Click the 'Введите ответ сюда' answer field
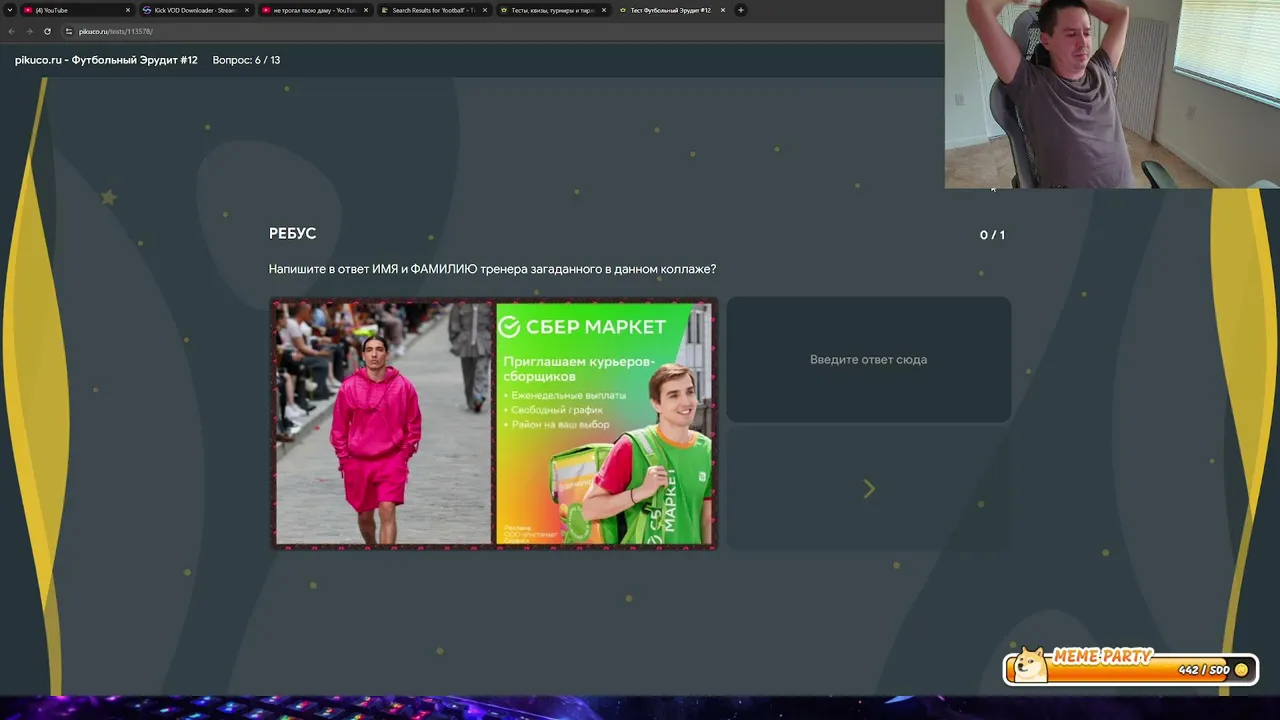Image resolution: width=1280 pixels, height=720 pixels. click(x=868, y=359)
